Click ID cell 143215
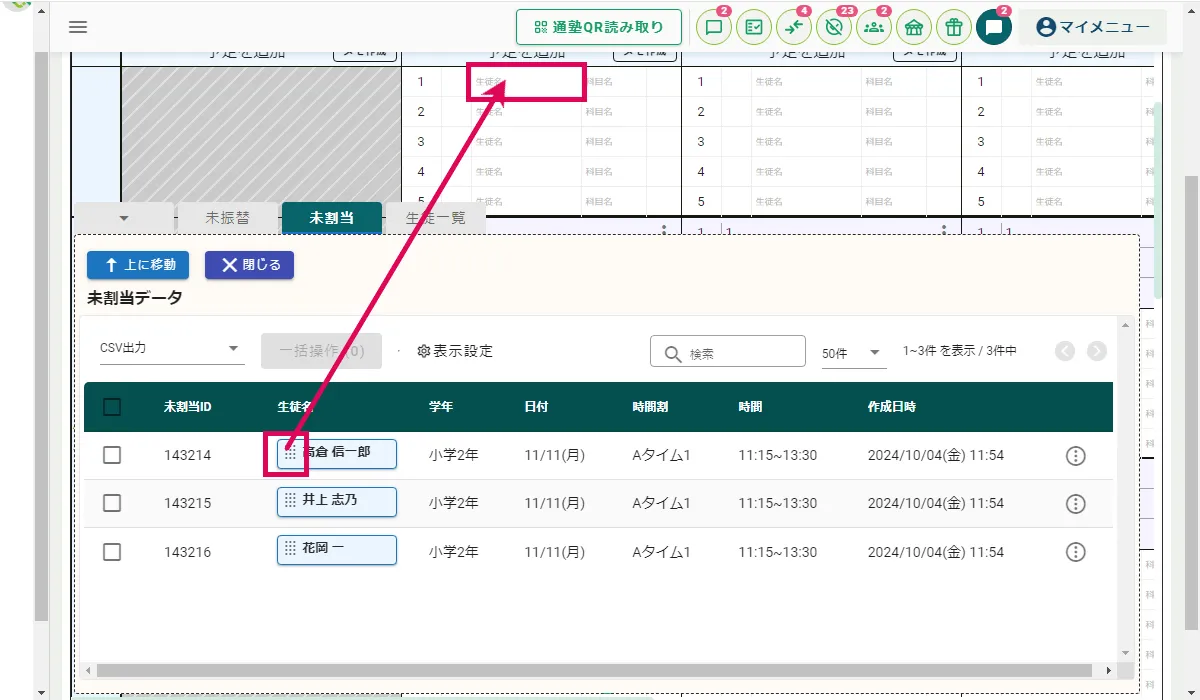Screen dimensions: 1200x700 188,504
